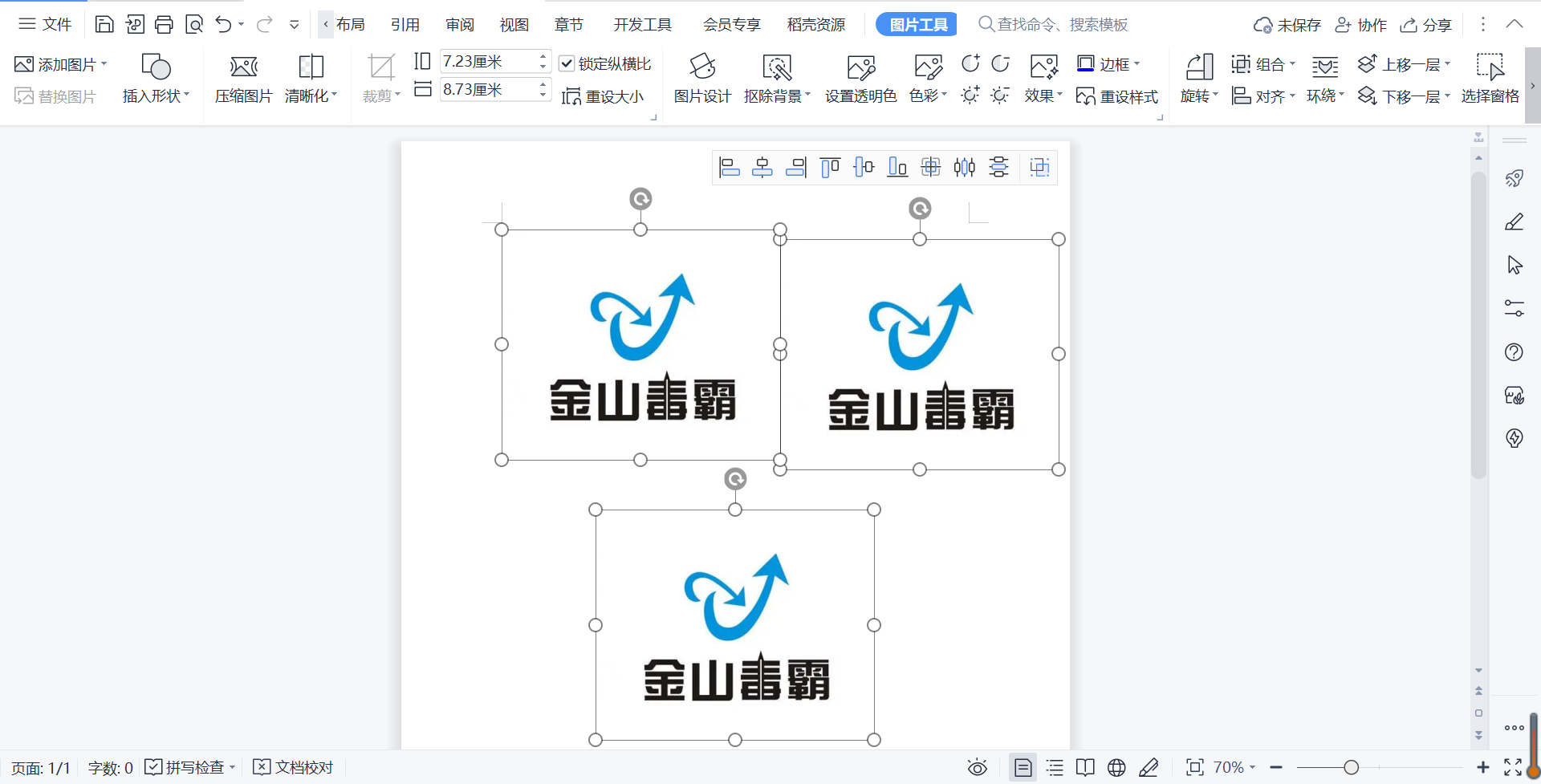Undo the last action
The height and width of the screenshot is (784, 1541).
224,24
